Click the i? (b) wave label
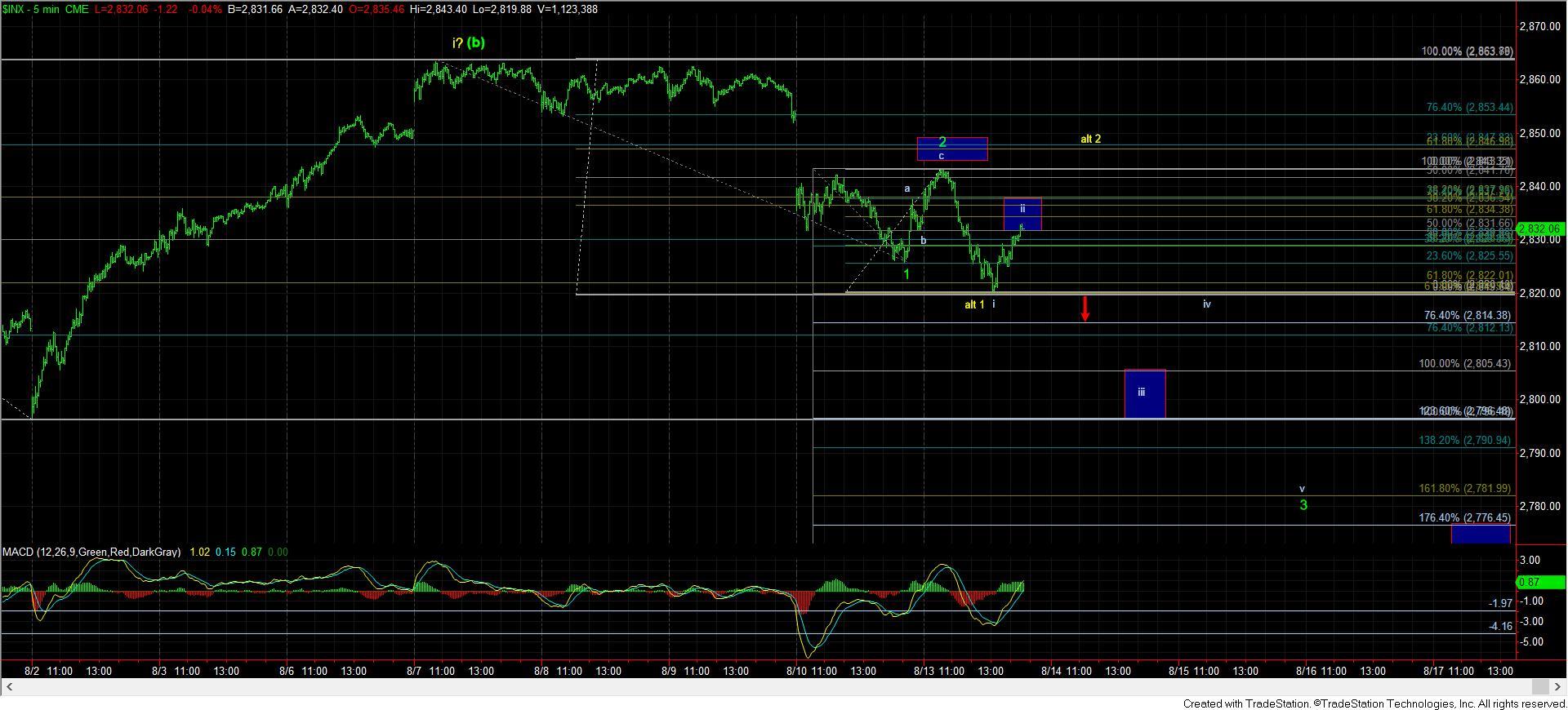This screenshot has height=710, width=1568. click(x=468, y=42)
